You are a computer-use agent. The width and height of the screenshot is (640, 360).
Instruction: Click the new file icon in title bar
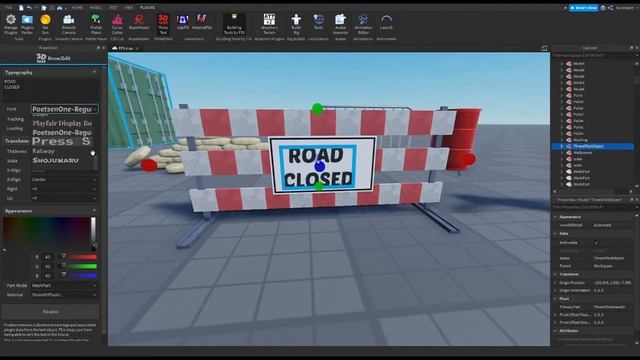coord(21,8)
